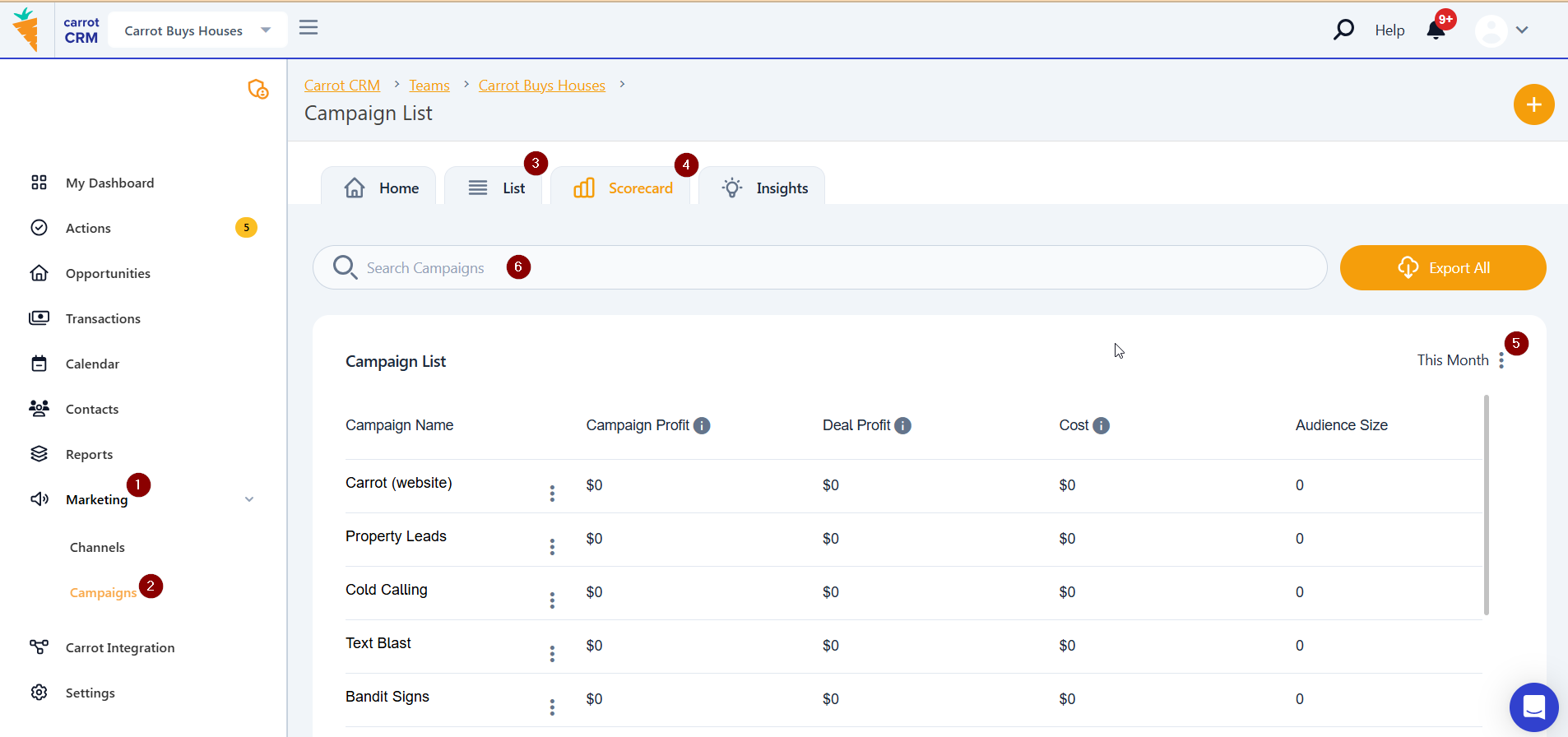Viewport: 1568px width, 737px height.
Task: Click the Cost column info icon
Action: [x=1101, y=425]
